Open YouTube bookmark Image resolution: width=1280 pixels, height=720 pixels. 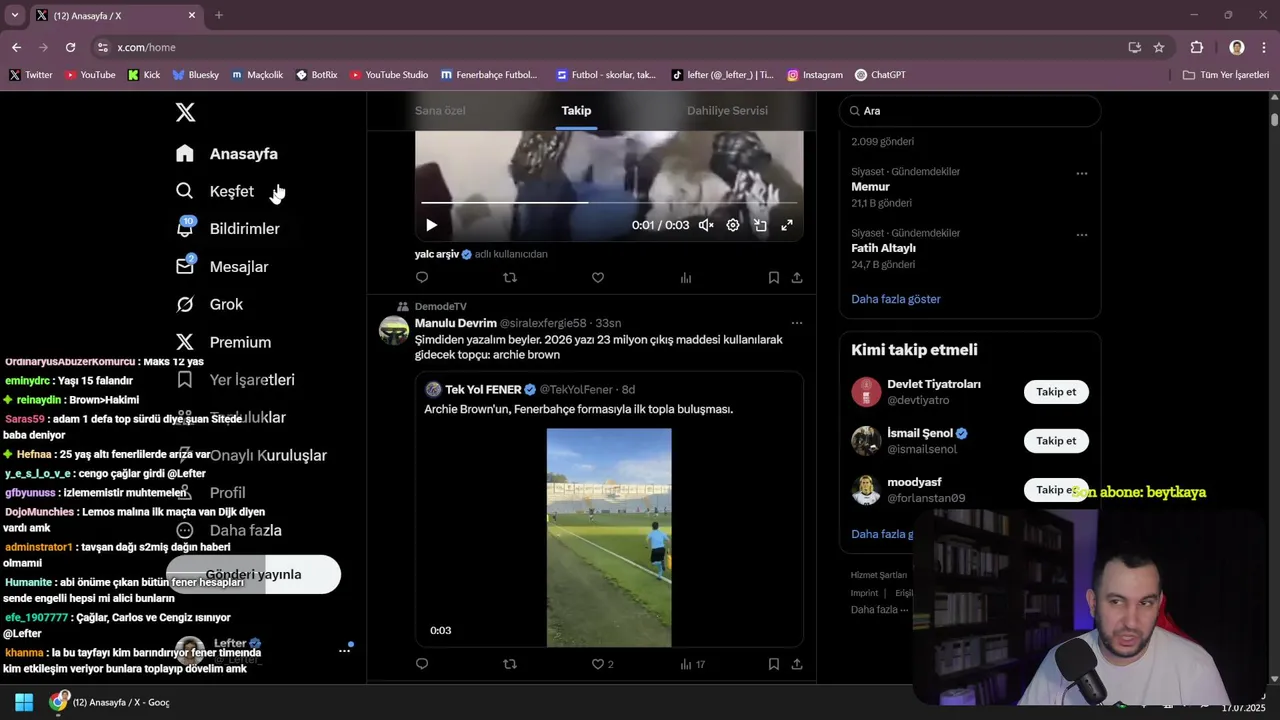tap(90, 75)
